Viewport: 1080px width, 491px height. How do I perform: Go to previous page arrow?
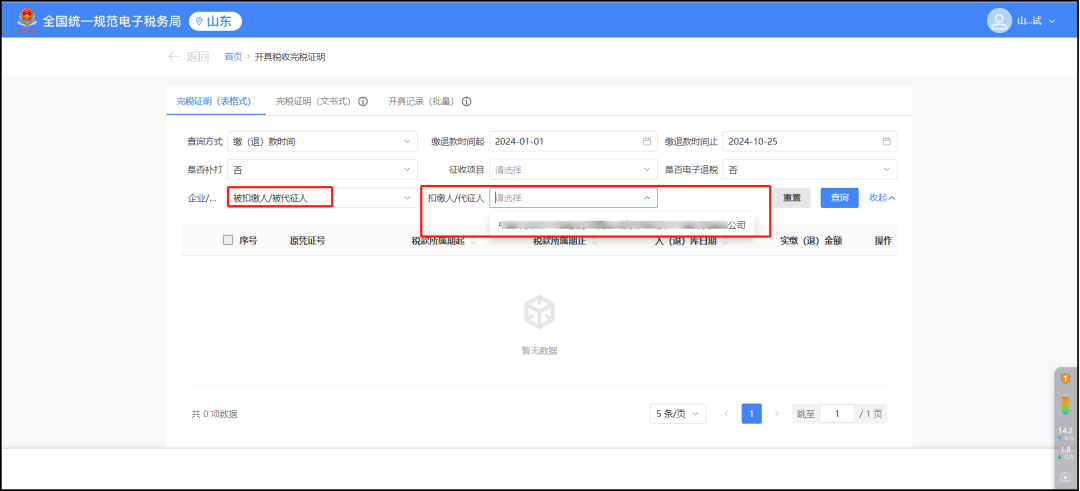tap(727, 414)
